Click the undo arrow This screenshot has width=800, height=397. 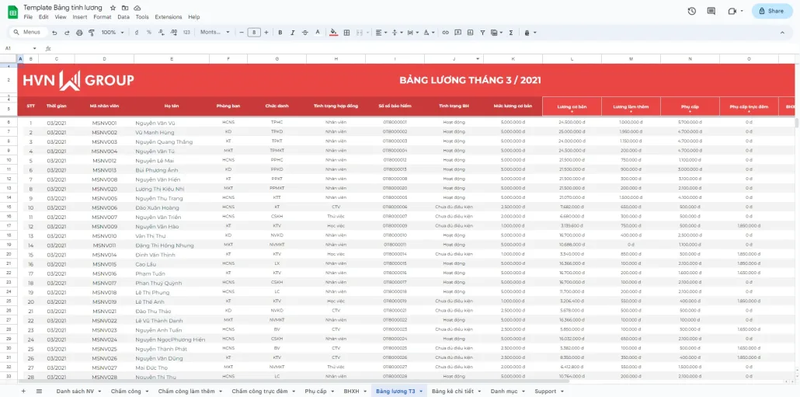pyautogui.click(x=55, y=33)
